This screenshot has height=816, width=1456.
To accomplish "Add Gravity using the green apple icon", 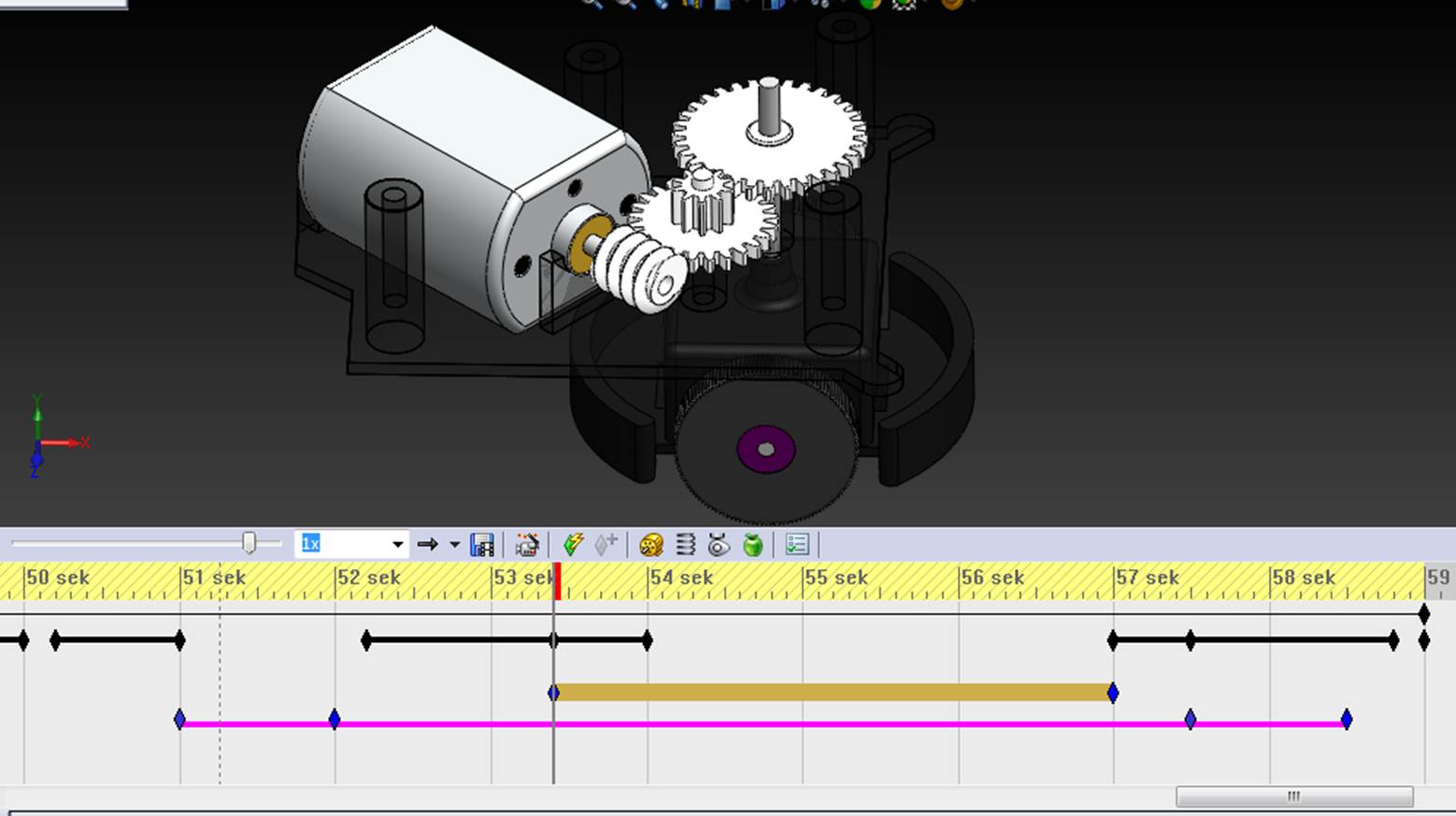I will [x=752, y=544].
